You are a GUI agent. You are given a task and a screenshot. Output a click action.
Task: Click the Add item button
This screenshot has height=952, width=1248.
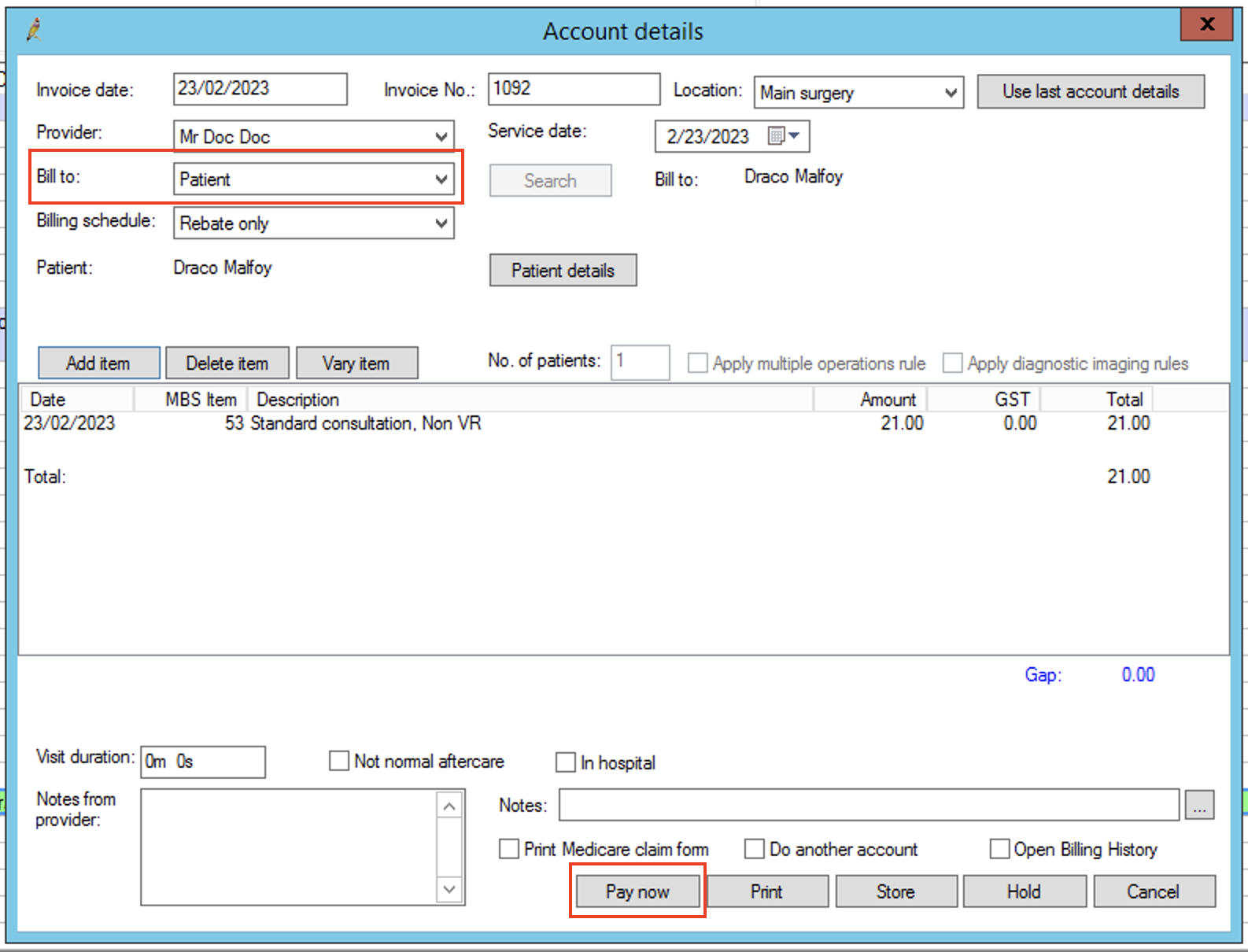point(98,363)
